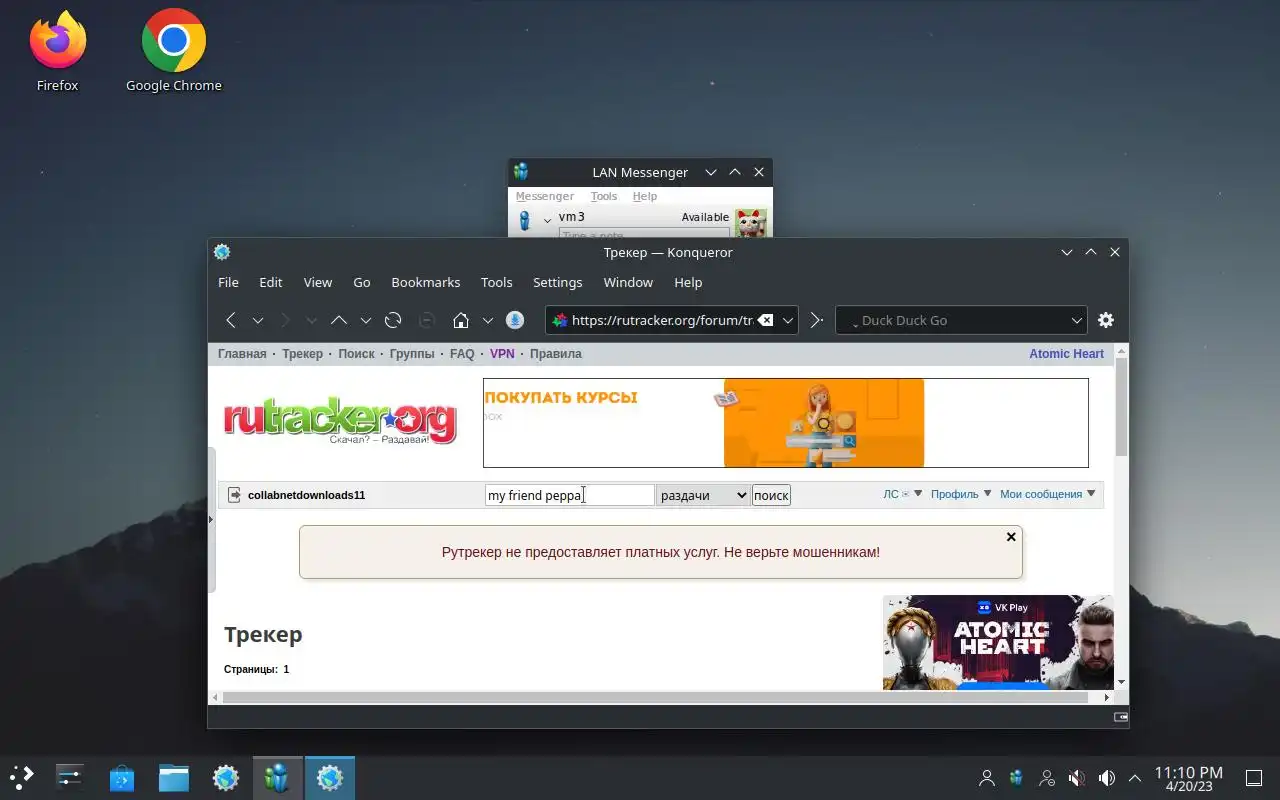
Task: Open Messenger menu in LAN Messenger window
Action: [x=544, y=196]
